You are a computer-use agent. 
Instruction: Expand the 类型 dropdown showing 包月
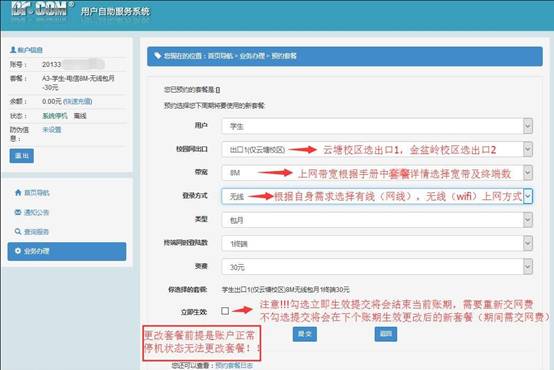point(377,220)
